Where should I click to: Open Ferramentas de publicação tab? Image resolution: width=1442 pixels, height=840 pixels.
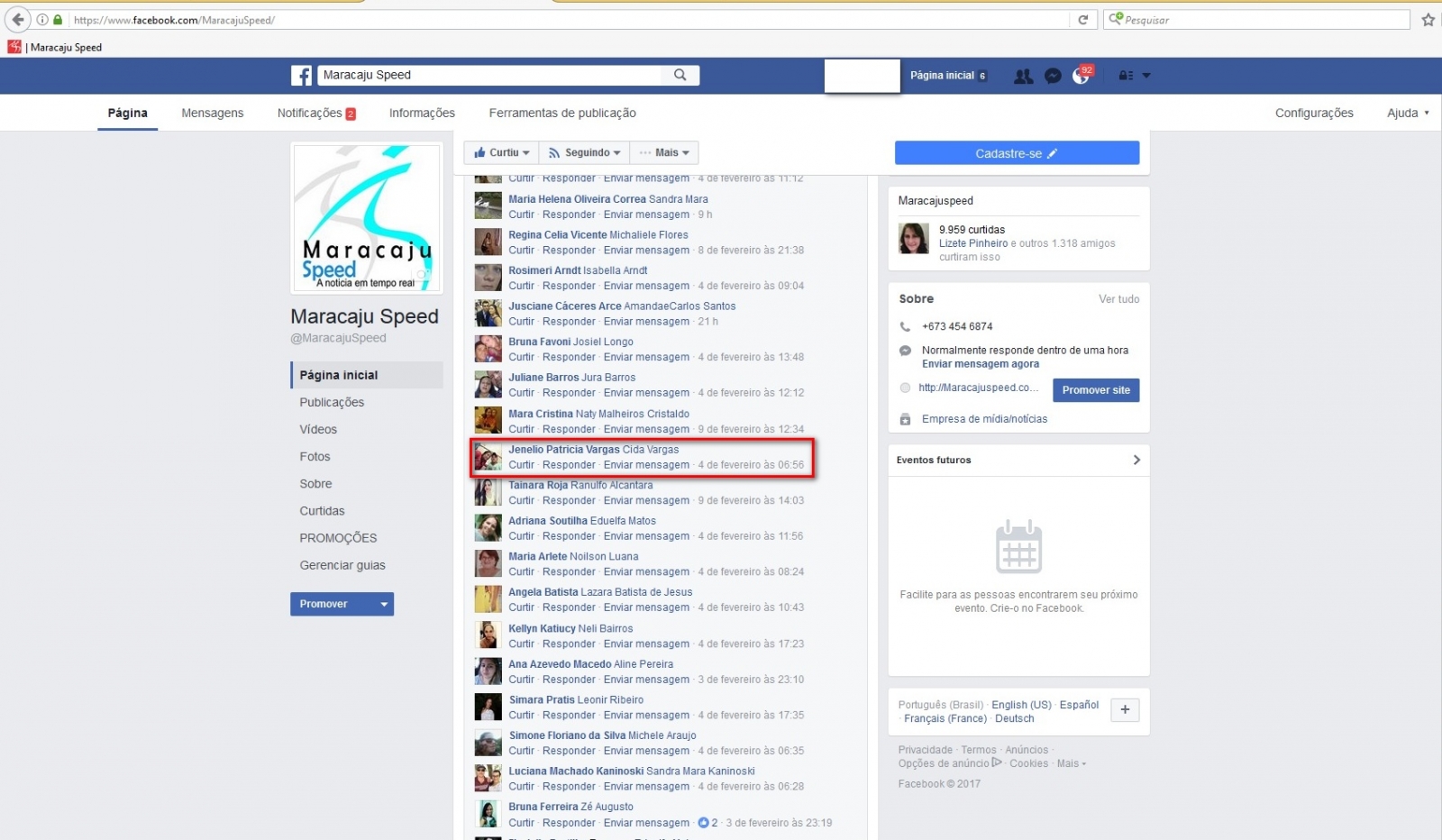pos(562,114)
